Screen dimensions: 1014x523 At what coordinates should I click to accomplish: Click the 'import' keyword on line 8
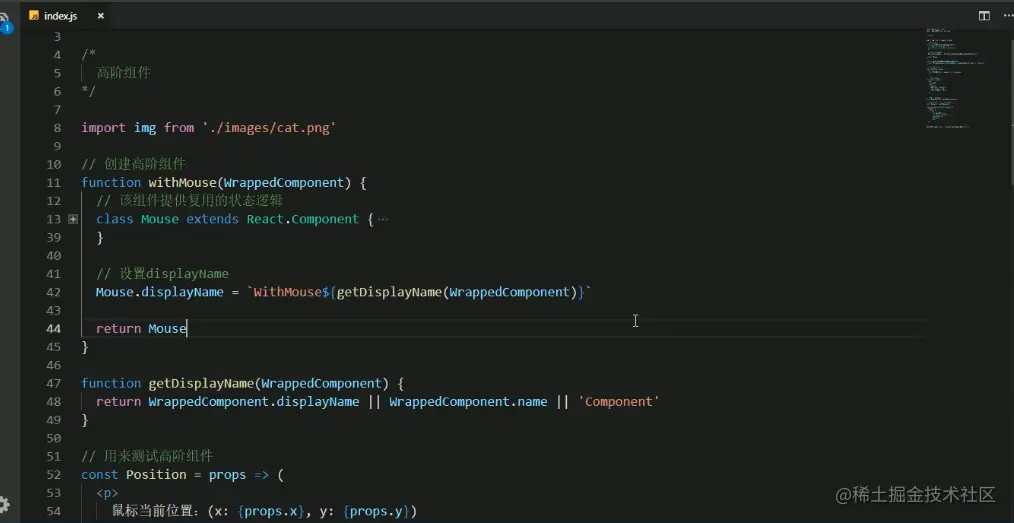pyautogui.click(x=103, y=128)
